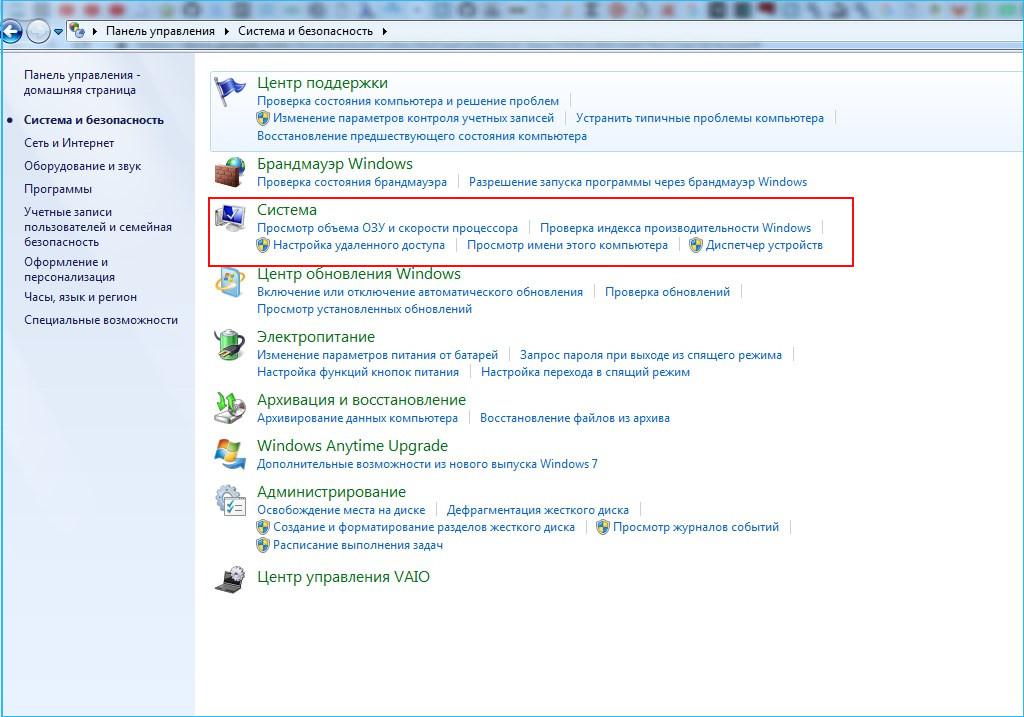Open Просмотр установленных обновлений

pos(364,309)
